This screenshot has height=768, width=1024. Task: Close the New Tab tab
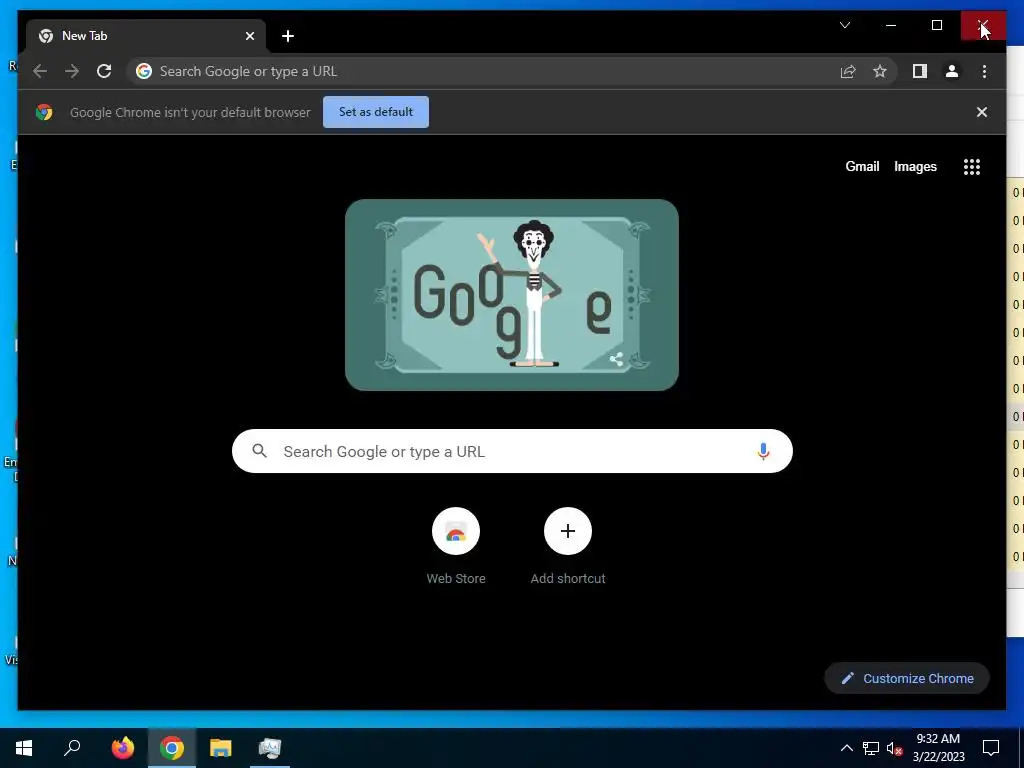[x=249, y=36]
